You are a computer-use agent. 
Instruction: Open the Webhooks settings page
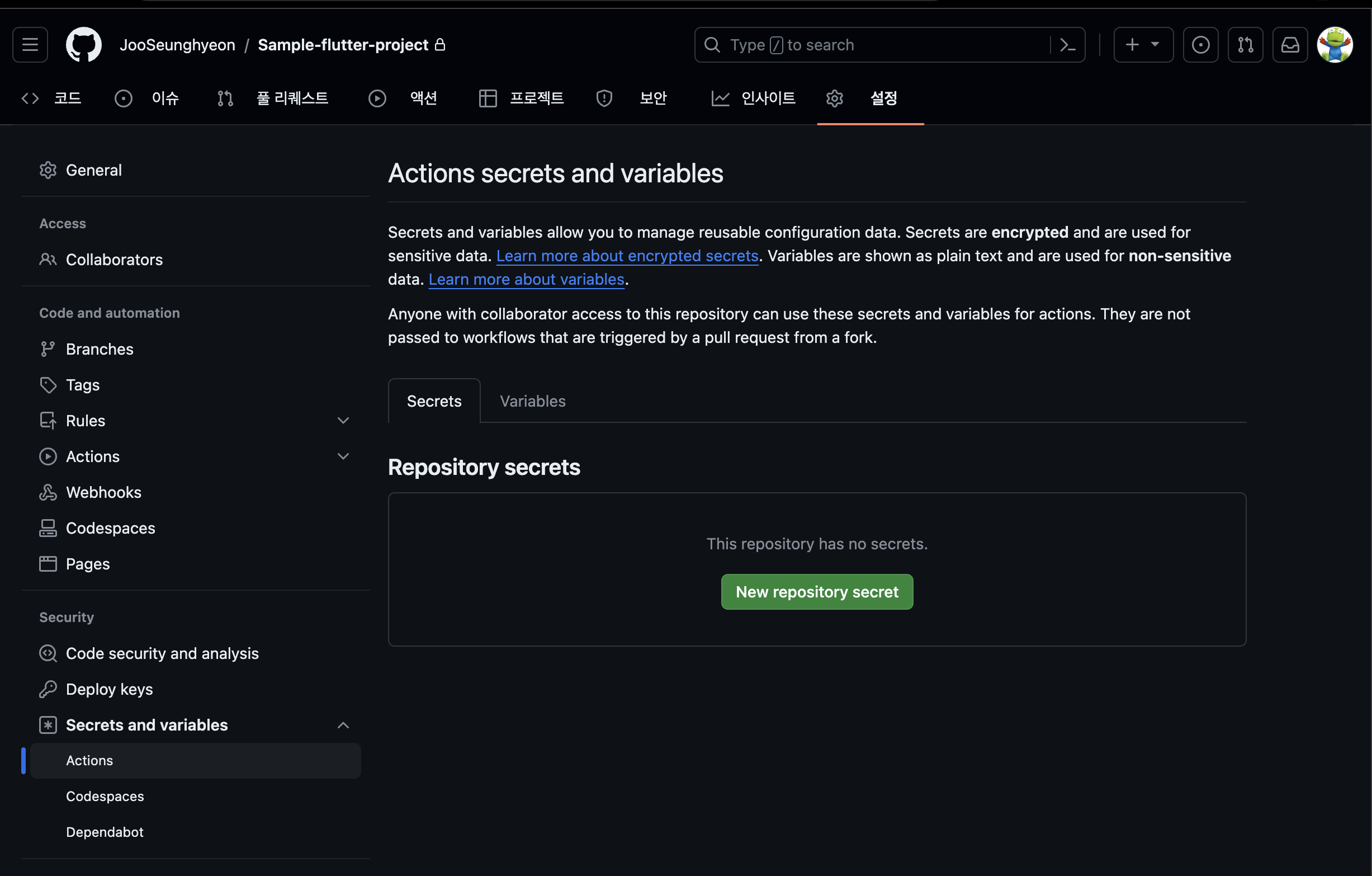click(x=103, y=492)
